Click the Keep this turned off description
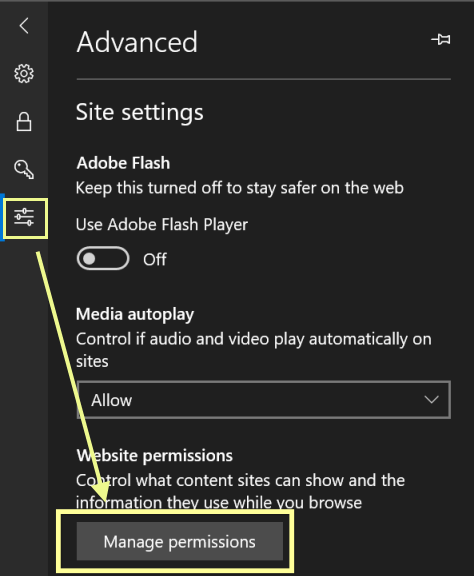 pos(240,188)
